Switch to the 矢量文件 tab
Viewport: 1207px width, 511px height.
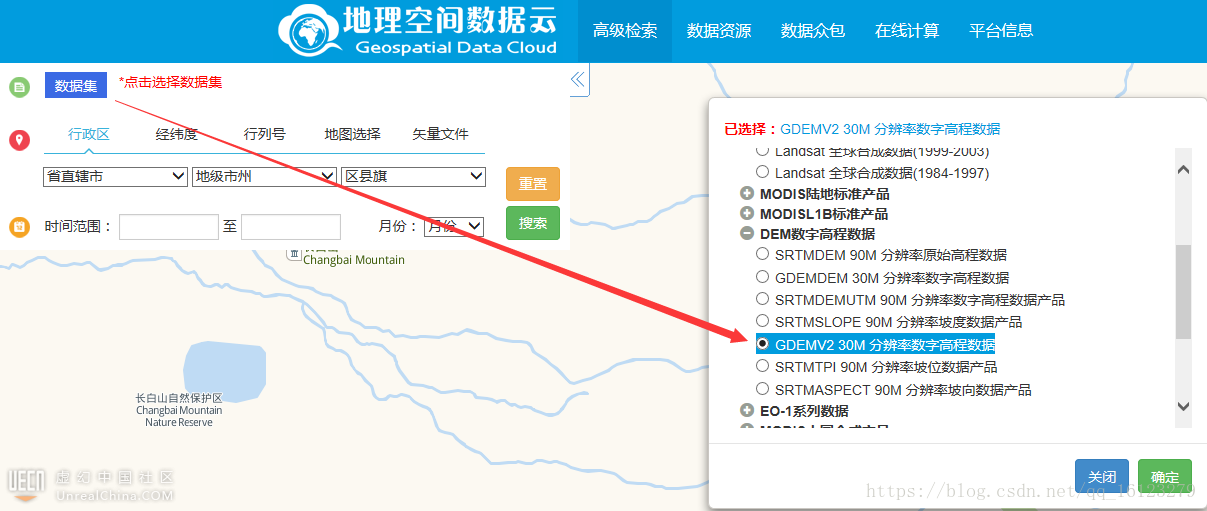pos(440,134)
